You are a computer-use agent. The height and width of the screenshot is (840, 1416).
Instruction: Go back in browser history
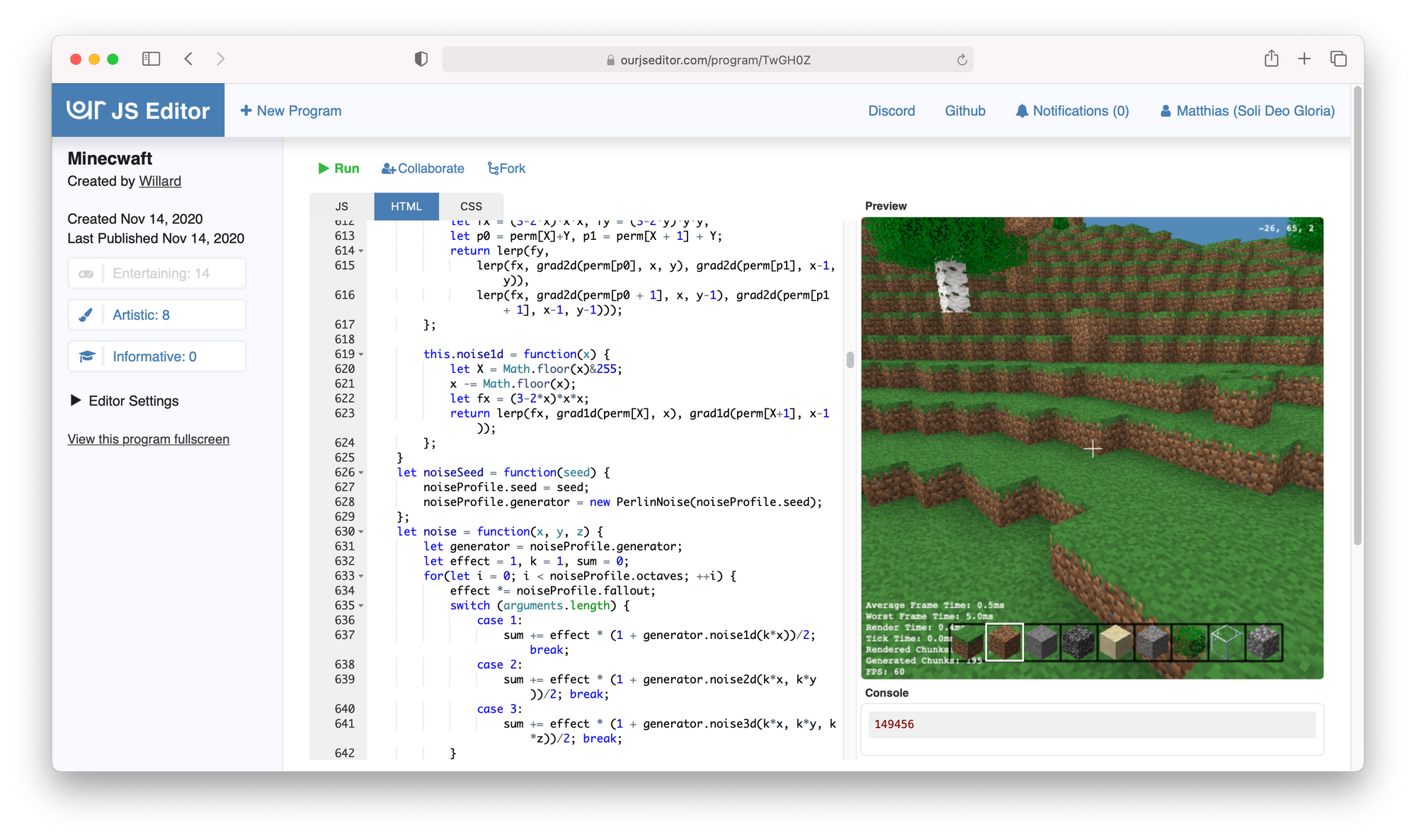coord(188,59)
